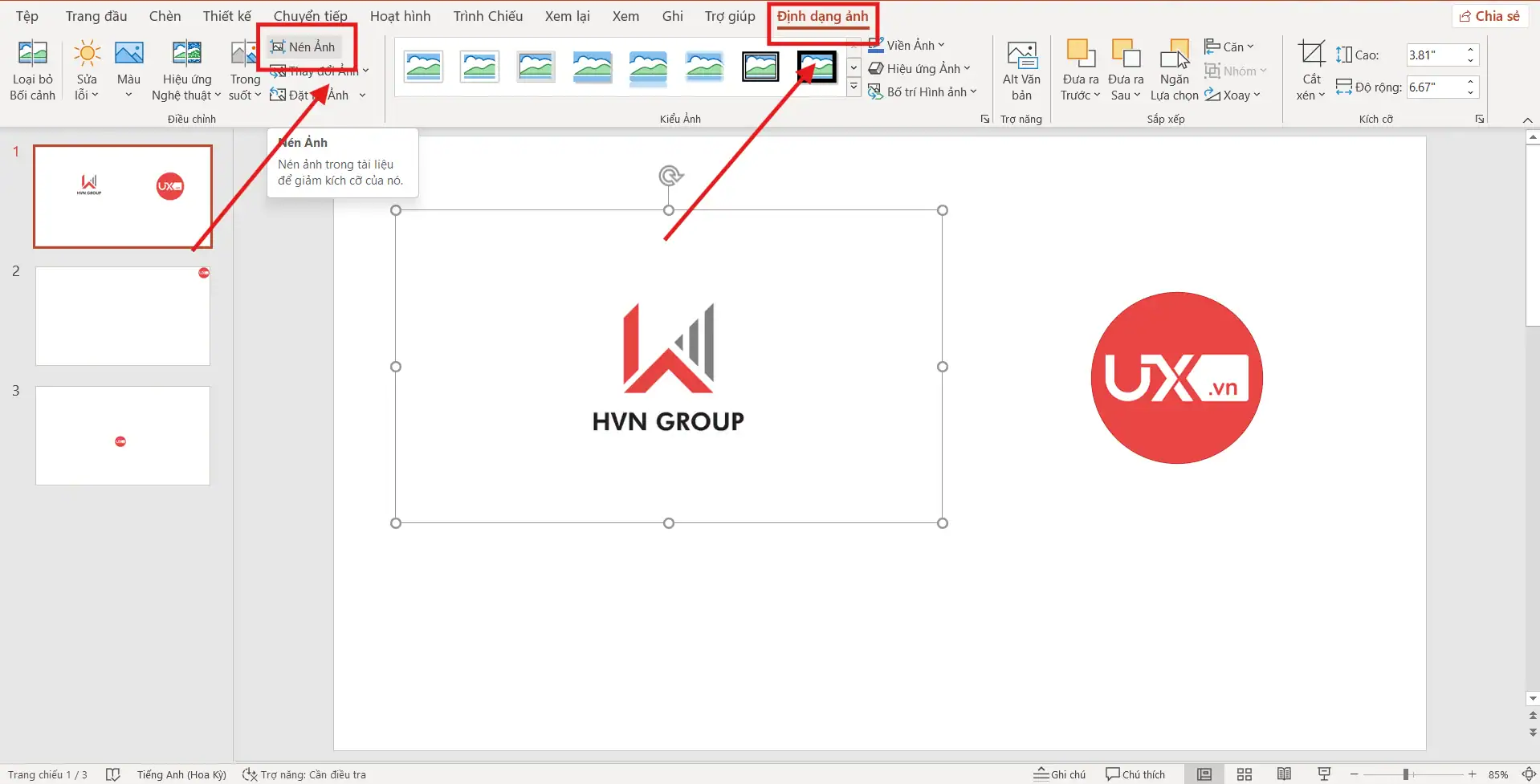Open the Xem lại tab
Image resolution: width=1540 pixels, height=784 pixels.
[567, 16]
